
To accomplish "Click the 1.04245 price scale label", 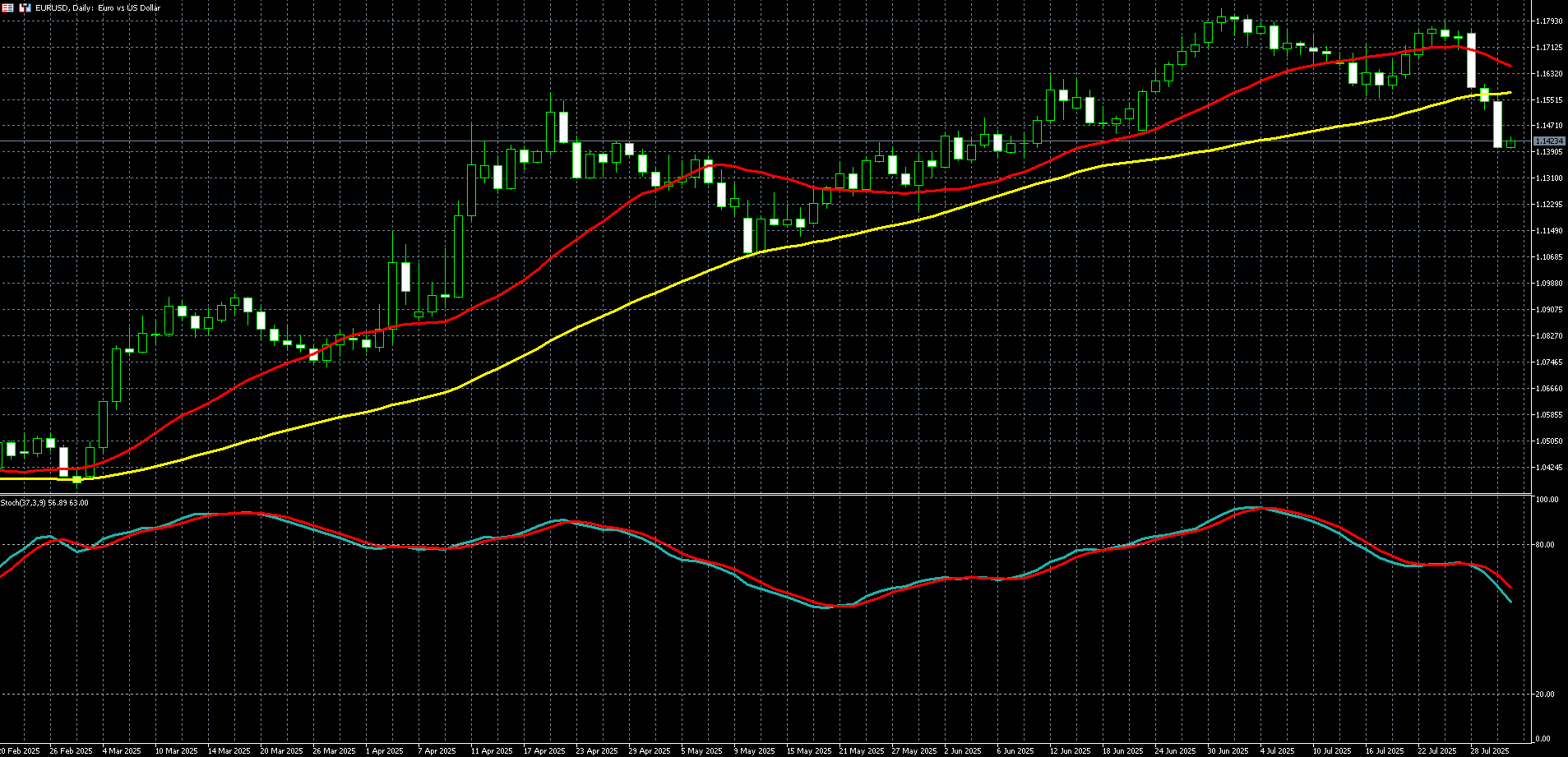I will (1549, 468).
